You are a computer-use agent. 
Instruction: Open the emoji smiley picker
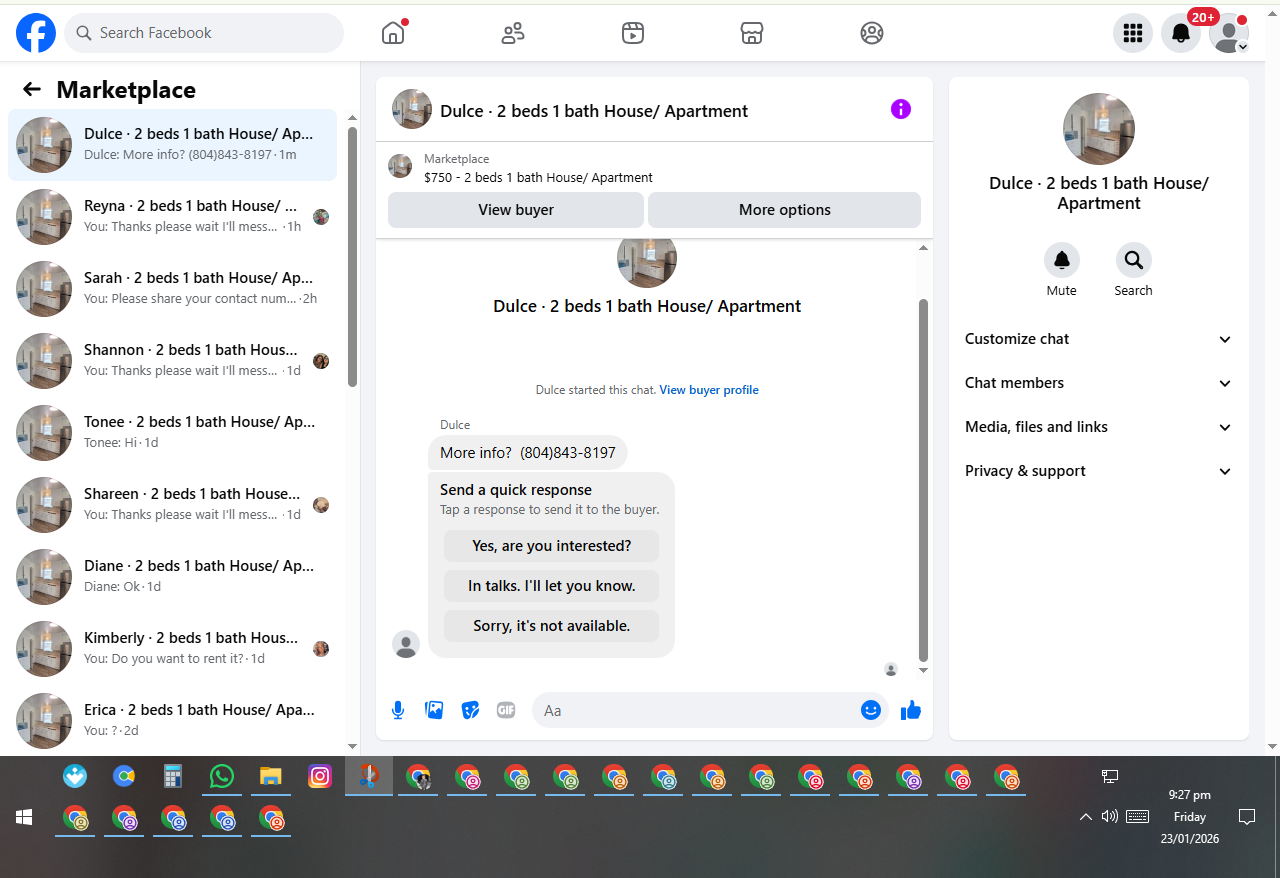click(x=871, y=710)
